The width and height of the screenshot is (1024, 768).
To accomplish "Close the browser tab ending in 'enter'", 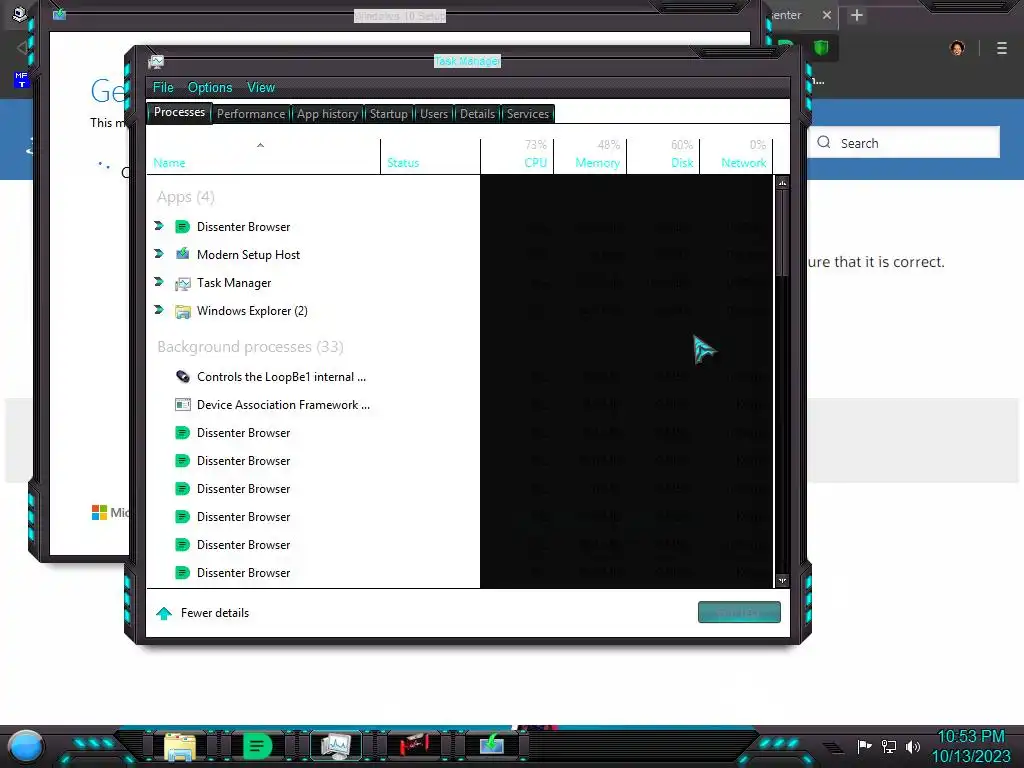I will (827, 15).
